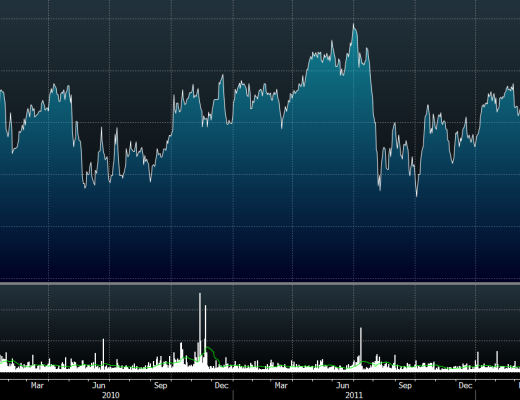This screenshot has width=520, height=400.
Task: Click the Jun label above 2011
Action: click(x=342, y=385)
